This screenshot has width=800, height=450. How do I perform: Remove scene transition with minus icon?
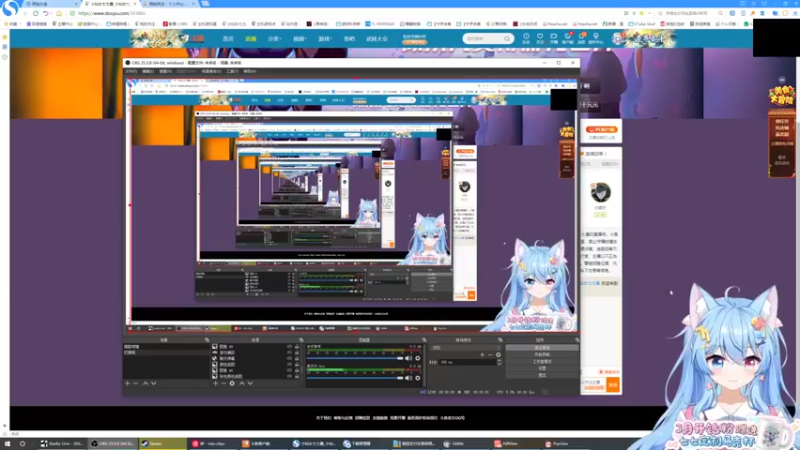click(490, 355)
